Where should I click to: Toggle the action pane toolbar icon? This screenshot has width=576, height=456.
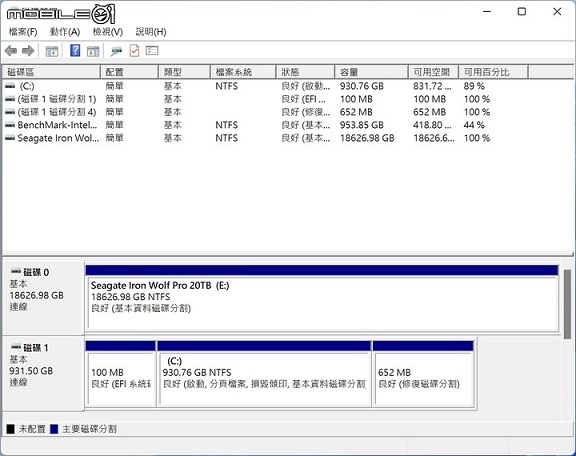coord(93,51)
